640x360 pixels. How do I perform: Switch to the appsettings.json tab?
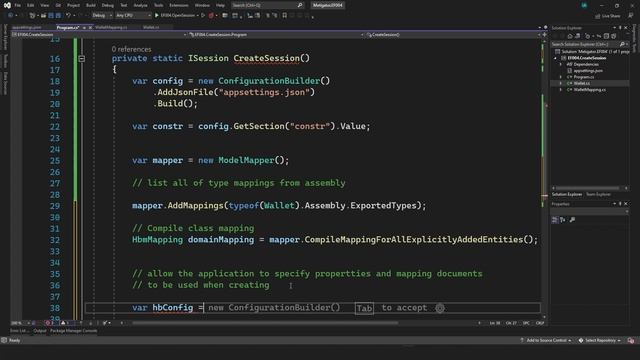pos(27,27)
